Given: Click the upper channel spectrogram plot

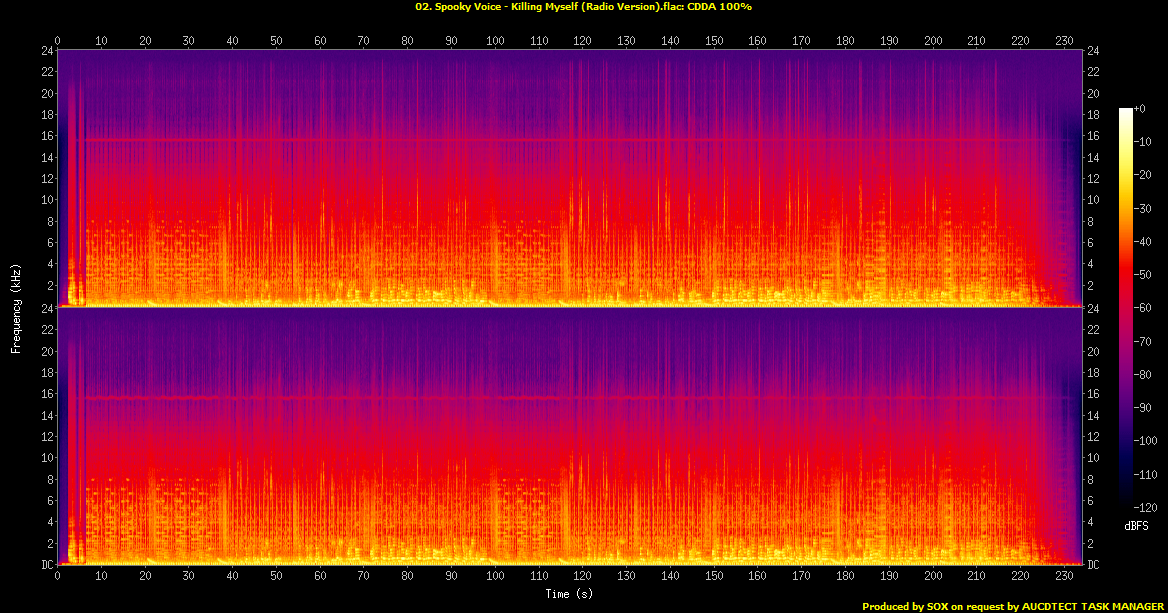Looking at the screenshot, I should [x=569, y=178].
